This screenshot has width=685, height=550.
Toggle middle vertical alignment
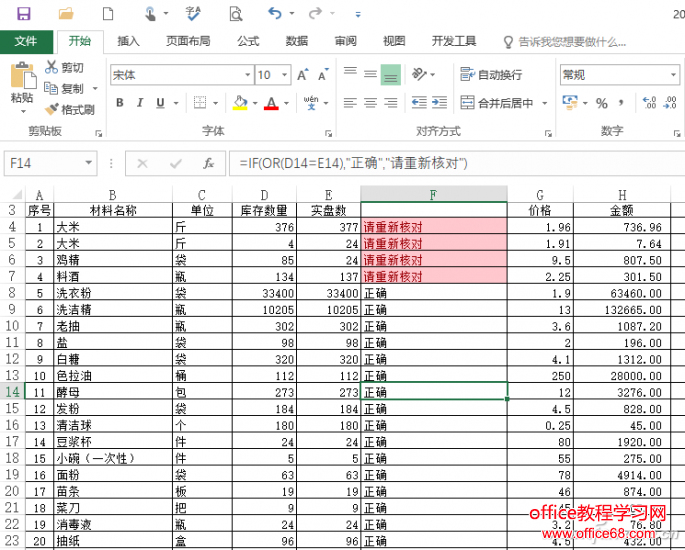tap(370, 74)
